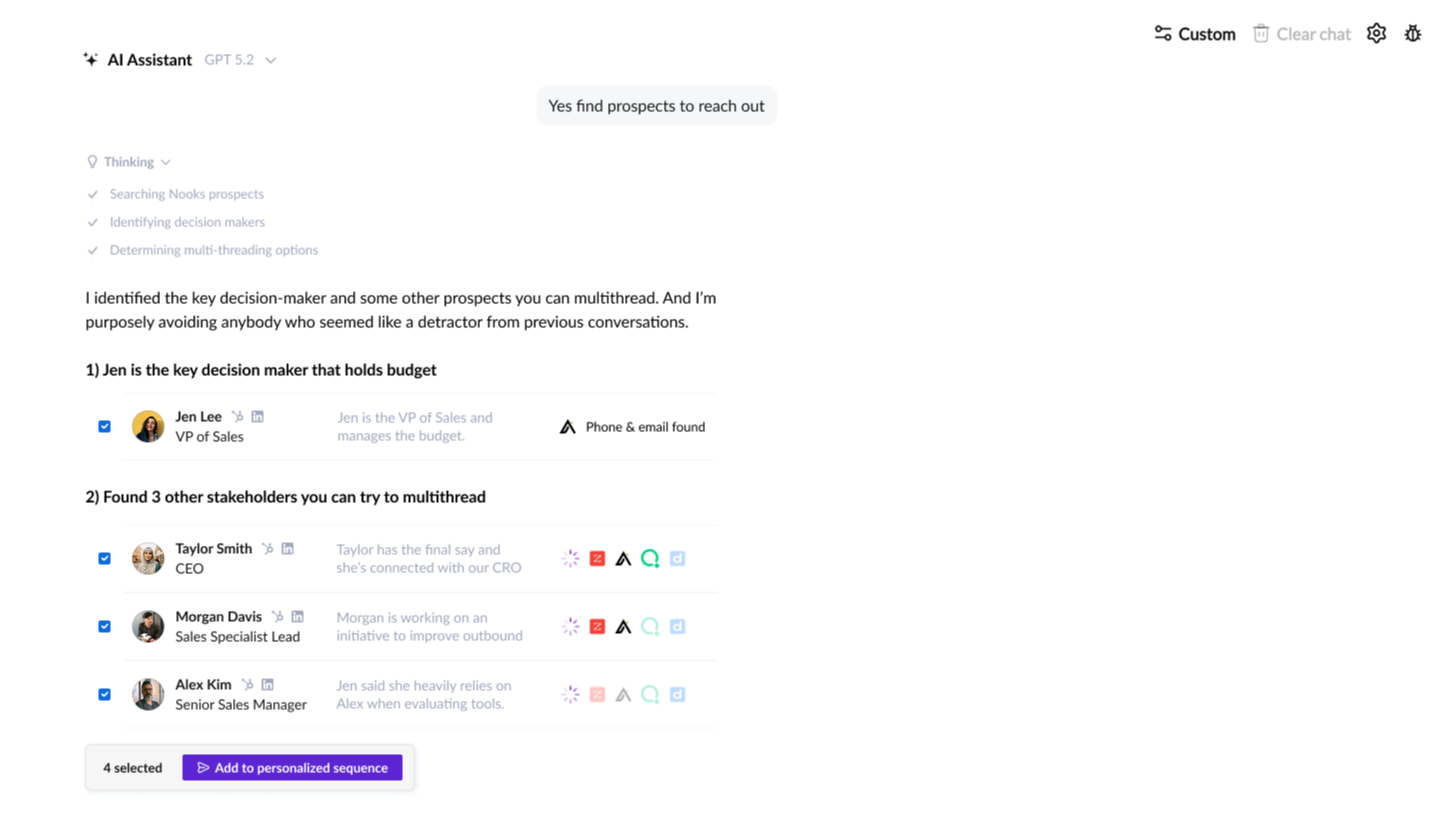Click the blue 'd' icon in Alex Kim's row
The width and height of the screenshot is (1445, 813).
677,694
